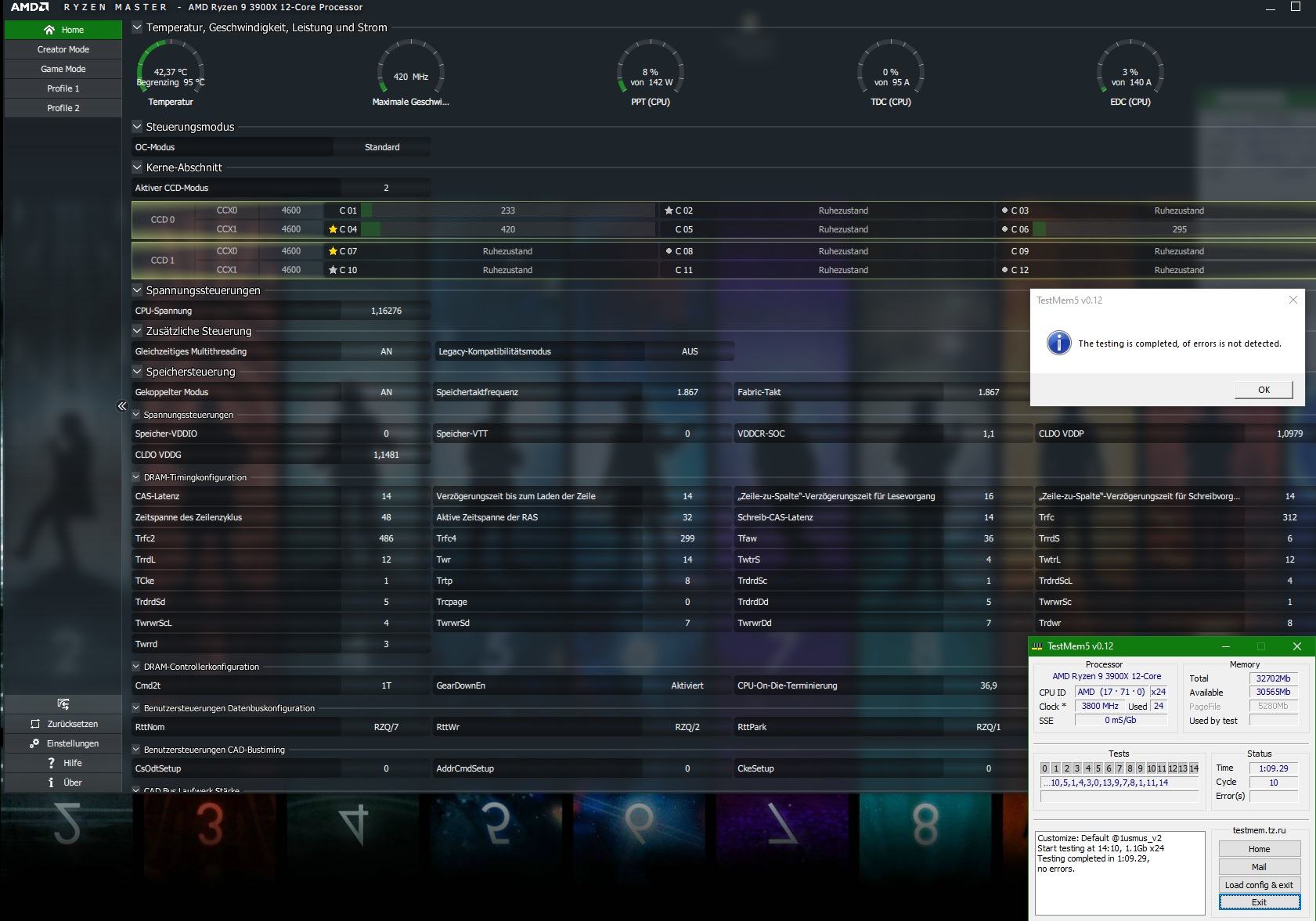
Task: Switch to Creator Mode
Action: pyautogui.click(x=63, y=49)
